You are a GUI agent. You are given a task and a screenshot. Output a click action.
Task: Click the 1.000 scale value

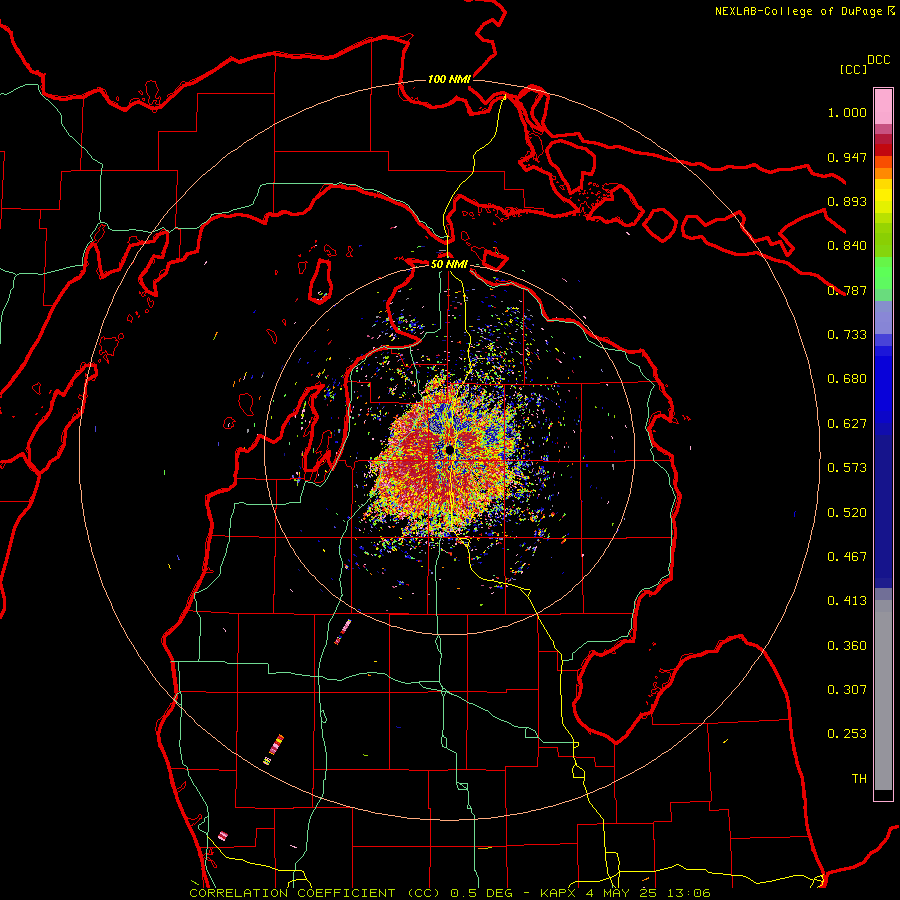tap(847, 112)
